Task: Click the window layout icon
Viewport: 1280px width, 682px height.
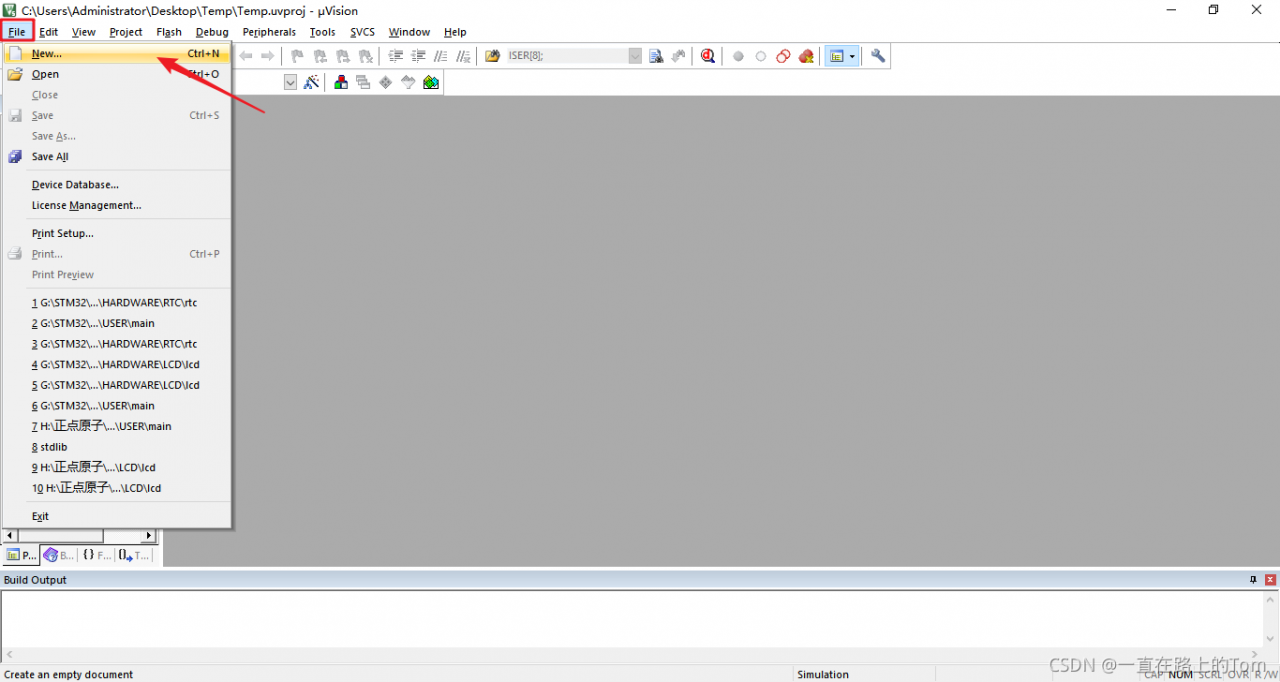Action: click(x=836, y=56)
